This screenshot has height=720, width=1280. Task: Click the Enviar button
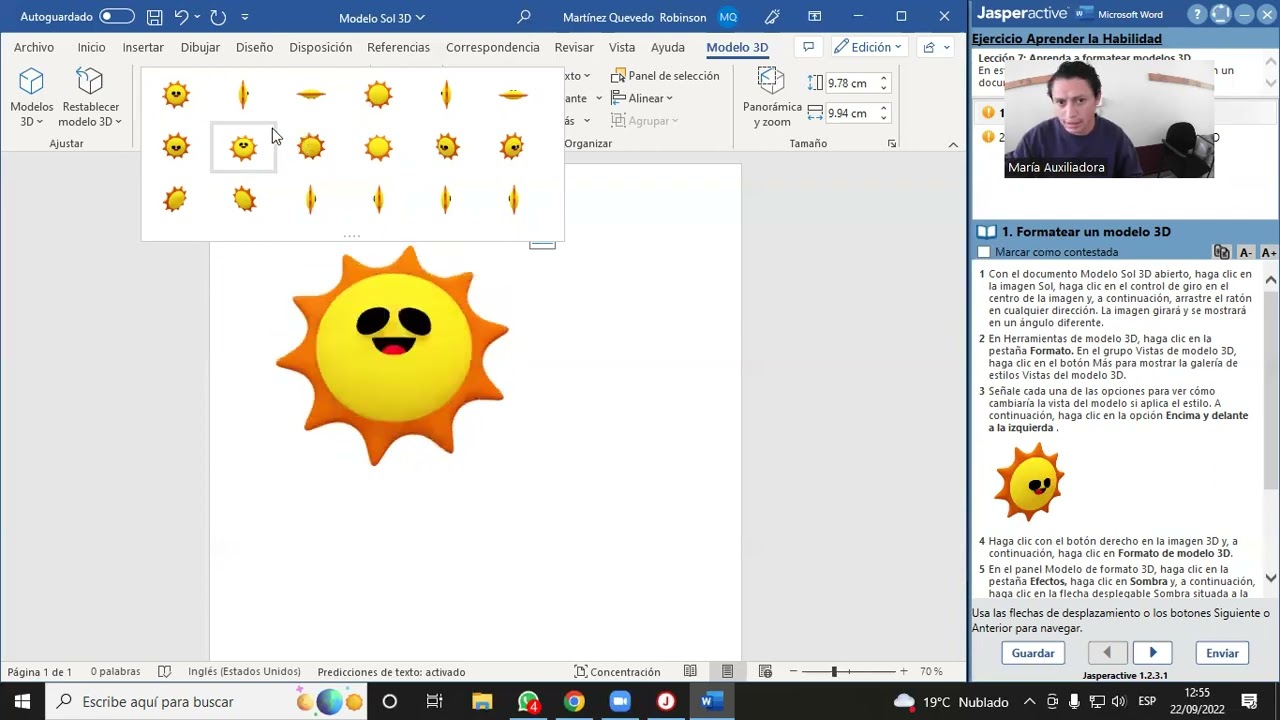pyautogui.click(x=1222, y=653)
